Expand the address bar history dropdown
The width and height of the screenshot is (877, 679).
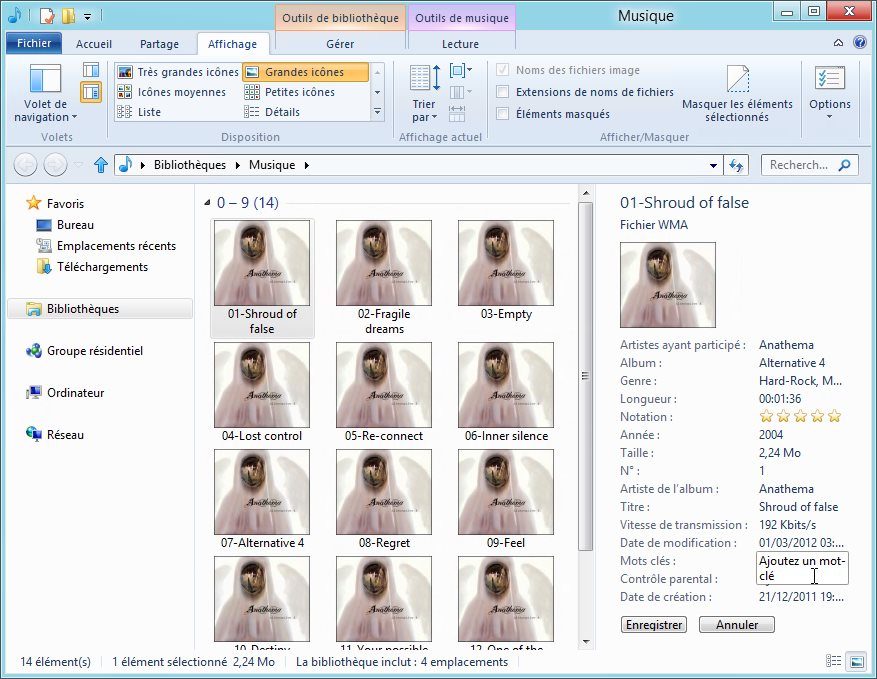click(713, 165)
